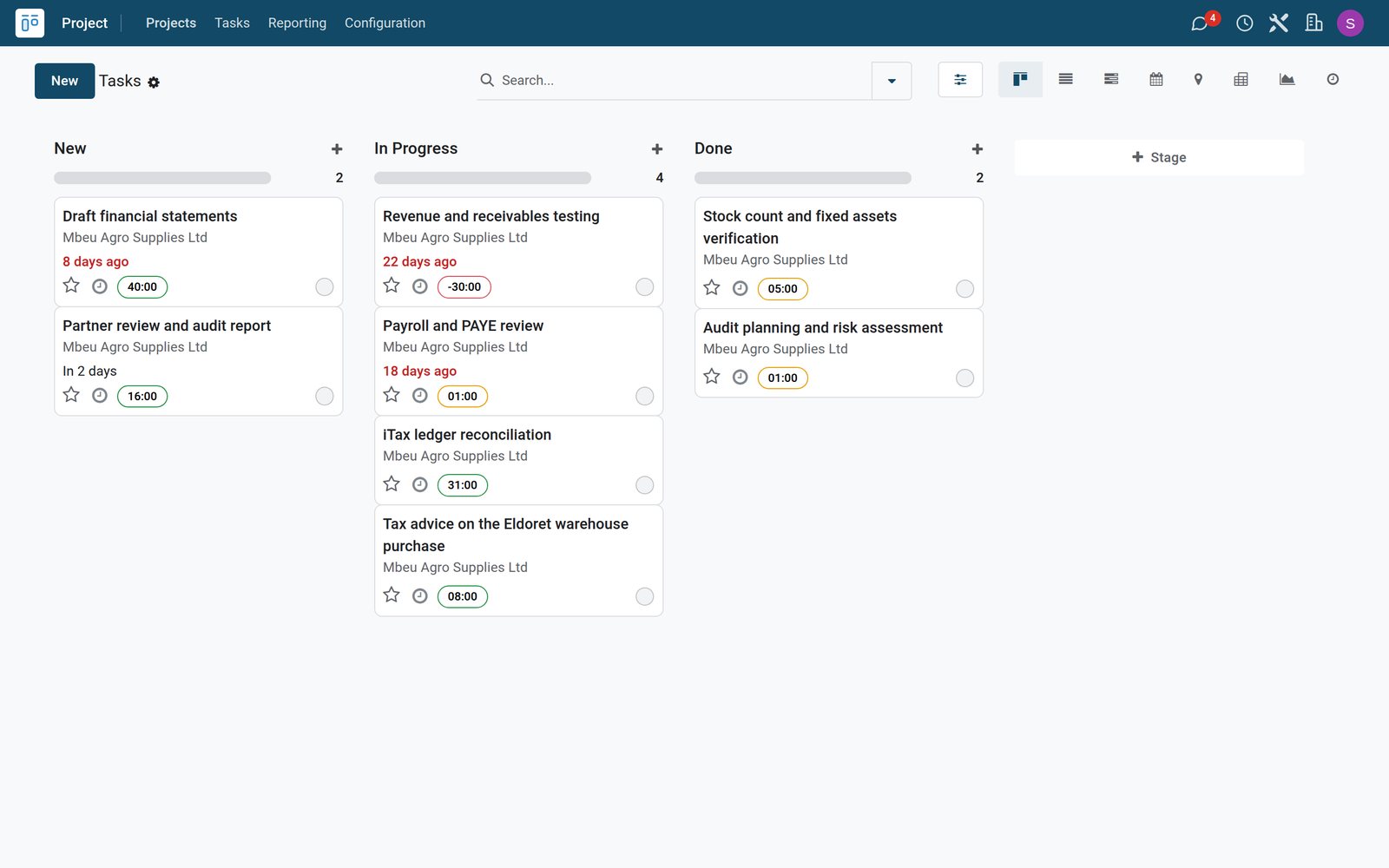Screen dimensions: 1389x868
Task: Open the filters adjustment panel button
Action: (x=960, y=80)
